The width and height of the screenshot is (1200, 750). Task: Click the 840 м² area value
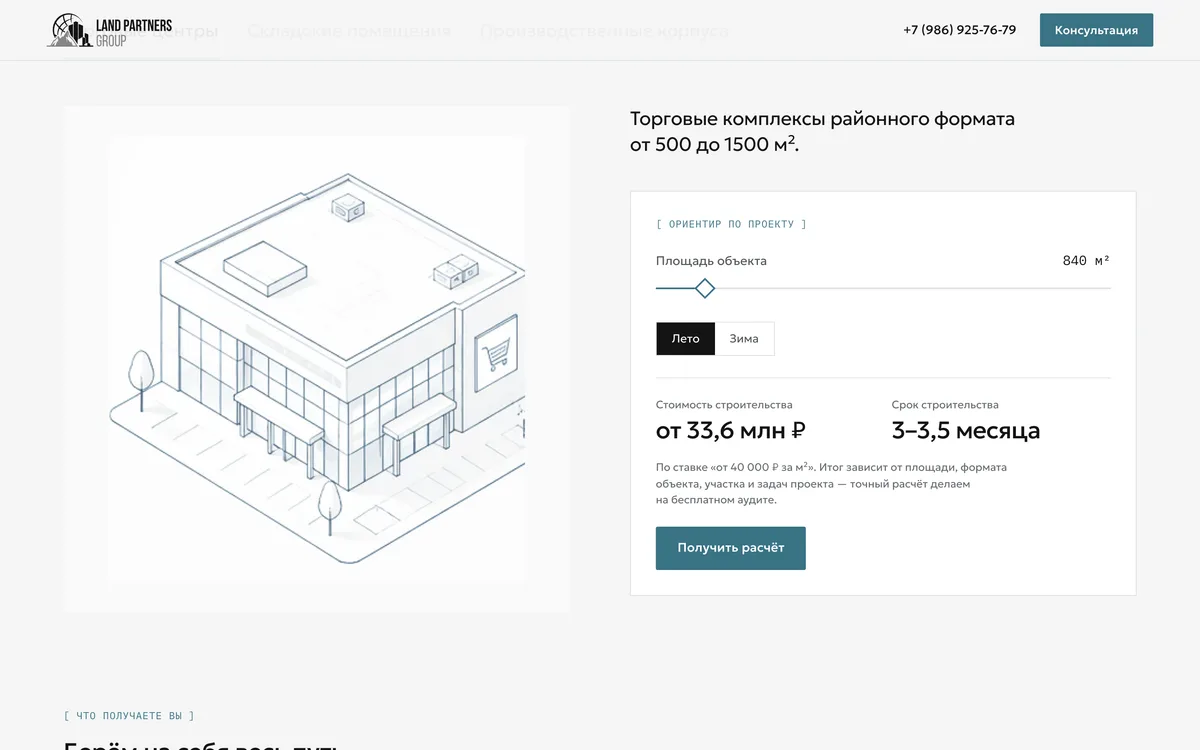(x=1086, y=261)
